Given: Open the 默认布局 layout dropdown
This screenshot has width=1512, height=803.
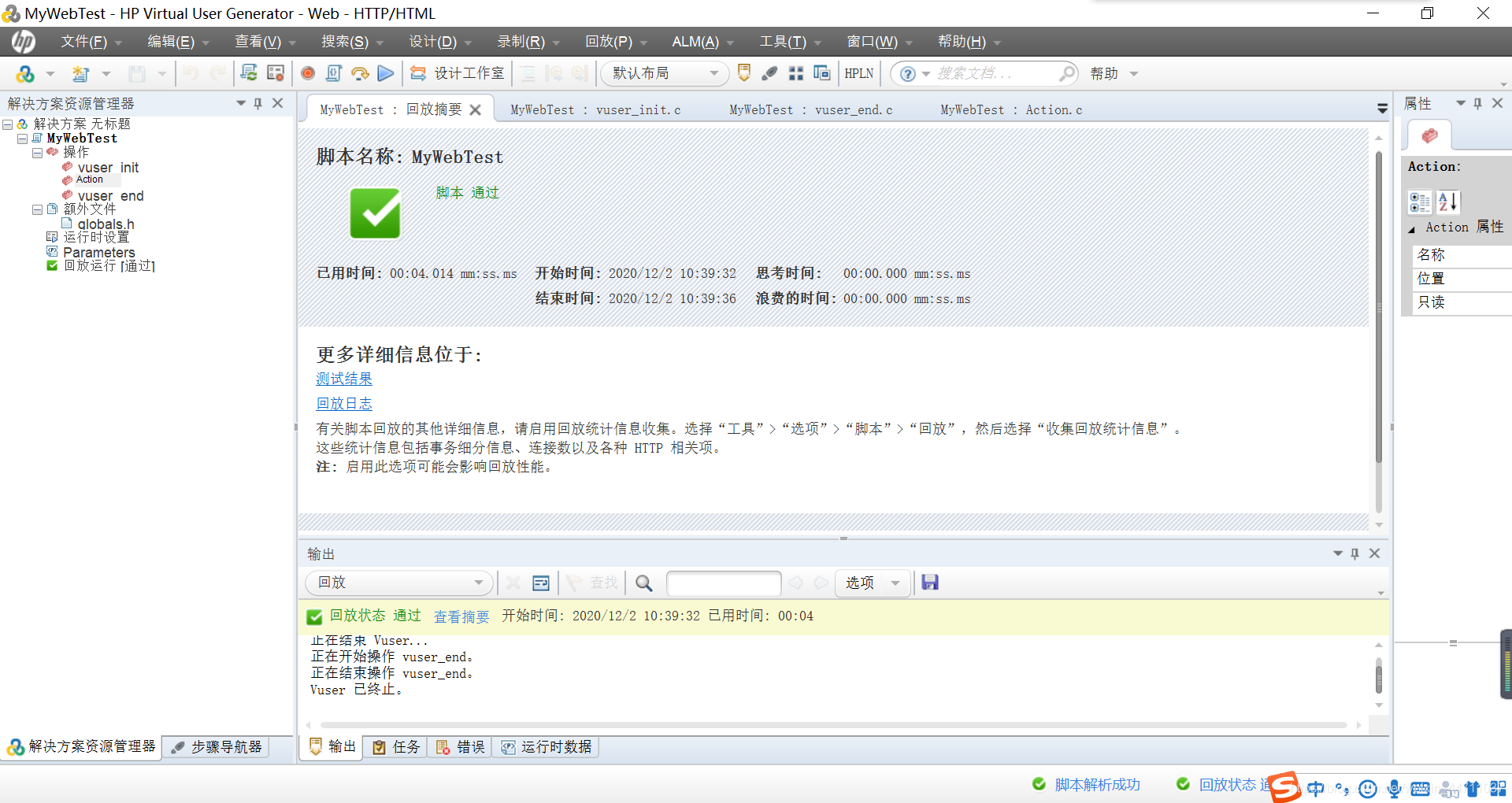Looking at the screenshot, I should (665, 73).
